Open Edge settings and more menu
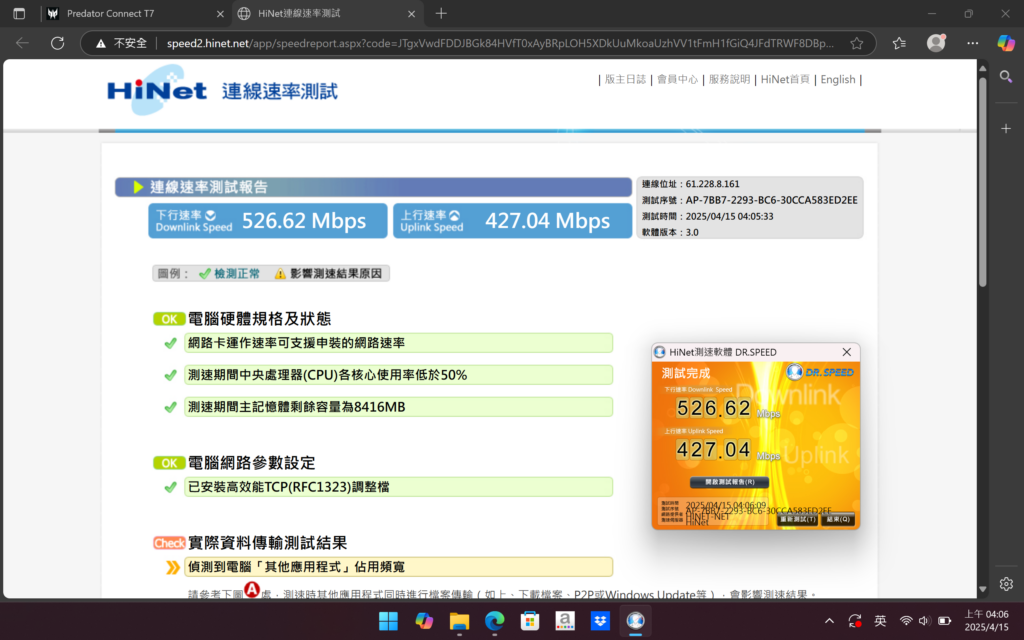 click(x=972, y=43)
